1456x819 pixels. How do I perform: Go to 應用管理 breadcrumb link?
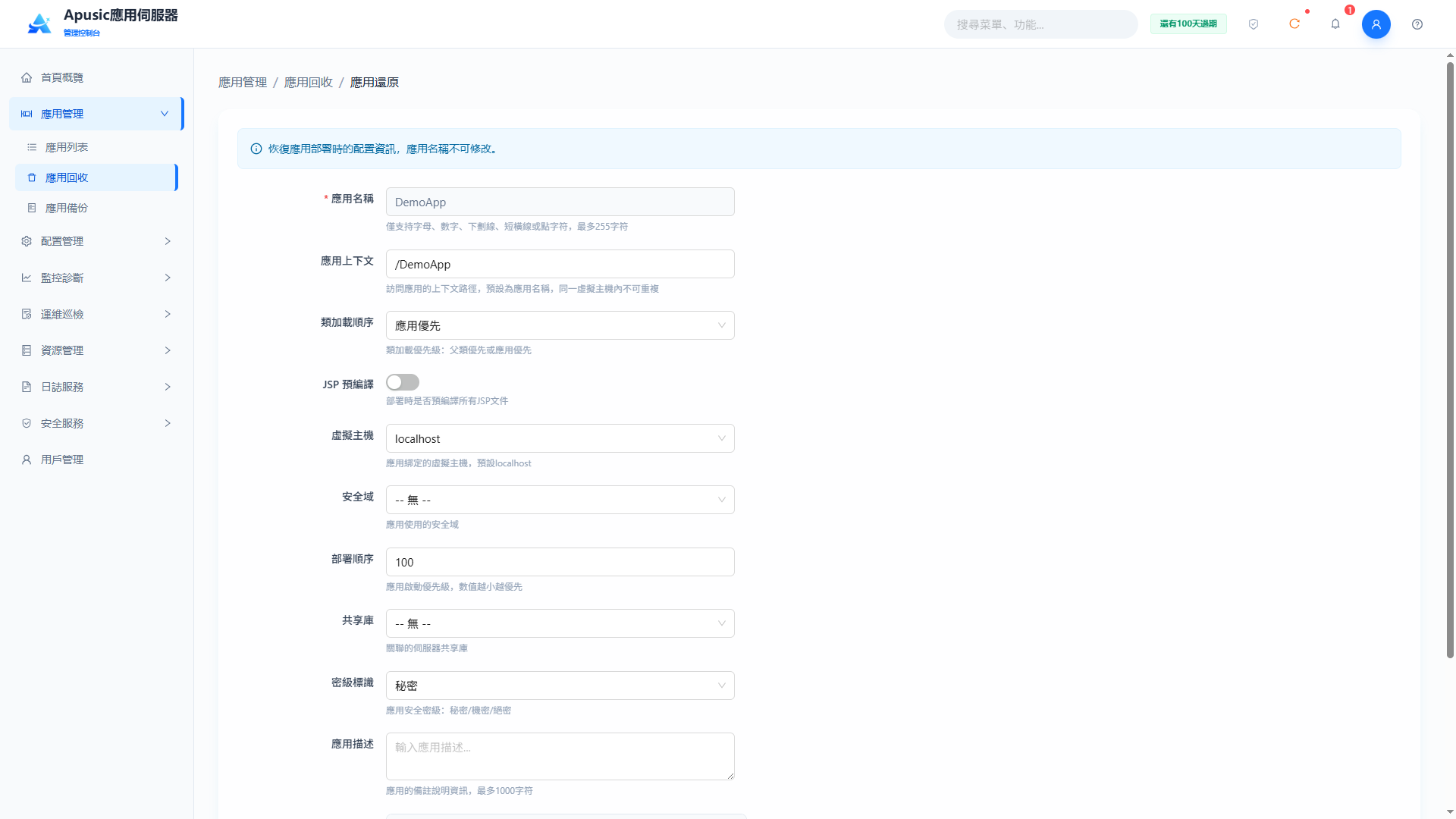pos(243,82)
